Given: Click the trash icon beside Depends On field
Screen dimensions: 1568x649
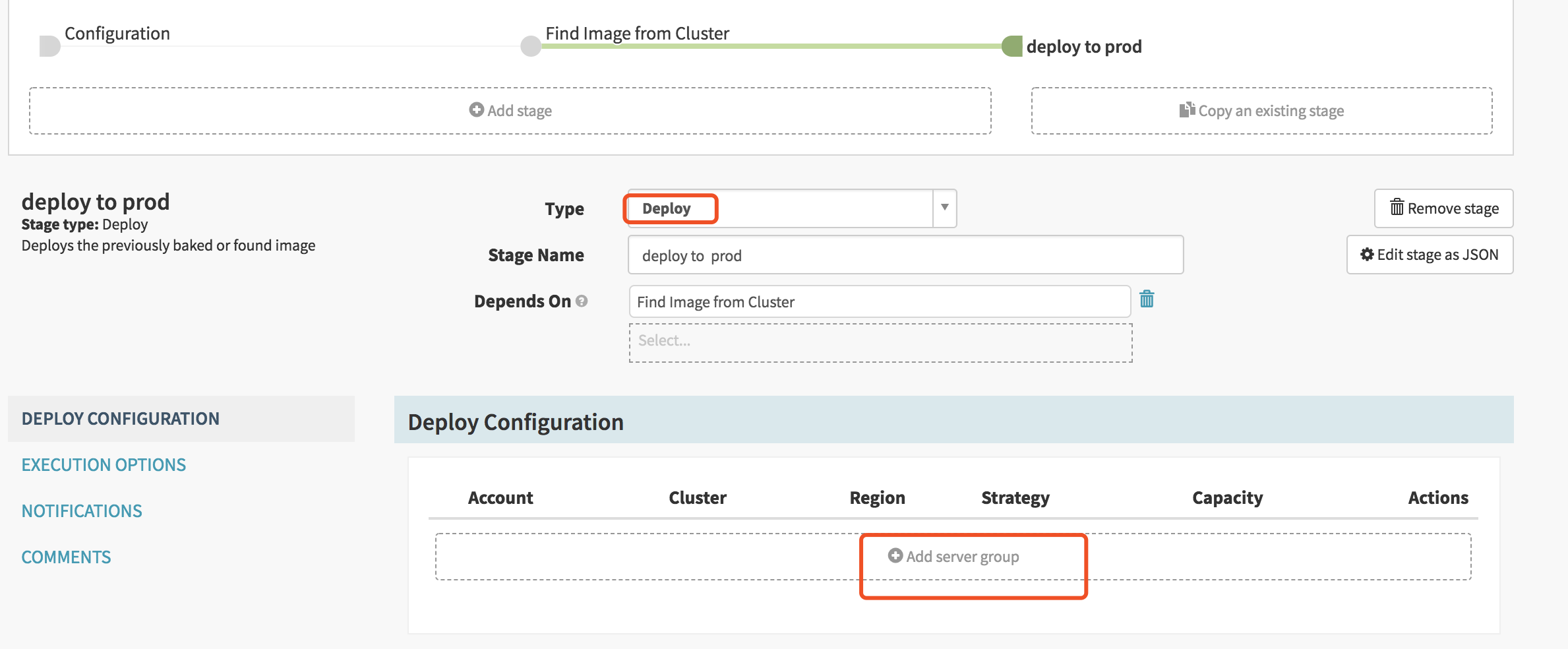Looking at the screenshot, I should [1147, 299].
